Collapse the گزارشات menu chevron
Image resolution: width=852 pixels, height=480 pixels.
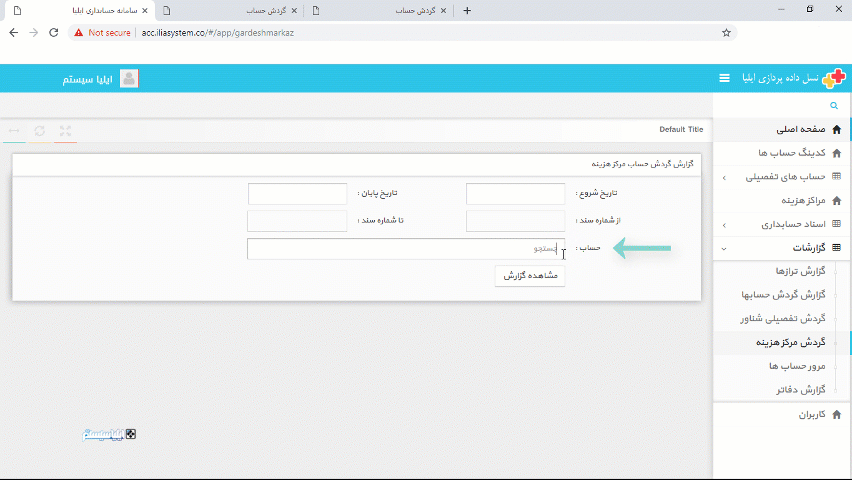724,248
